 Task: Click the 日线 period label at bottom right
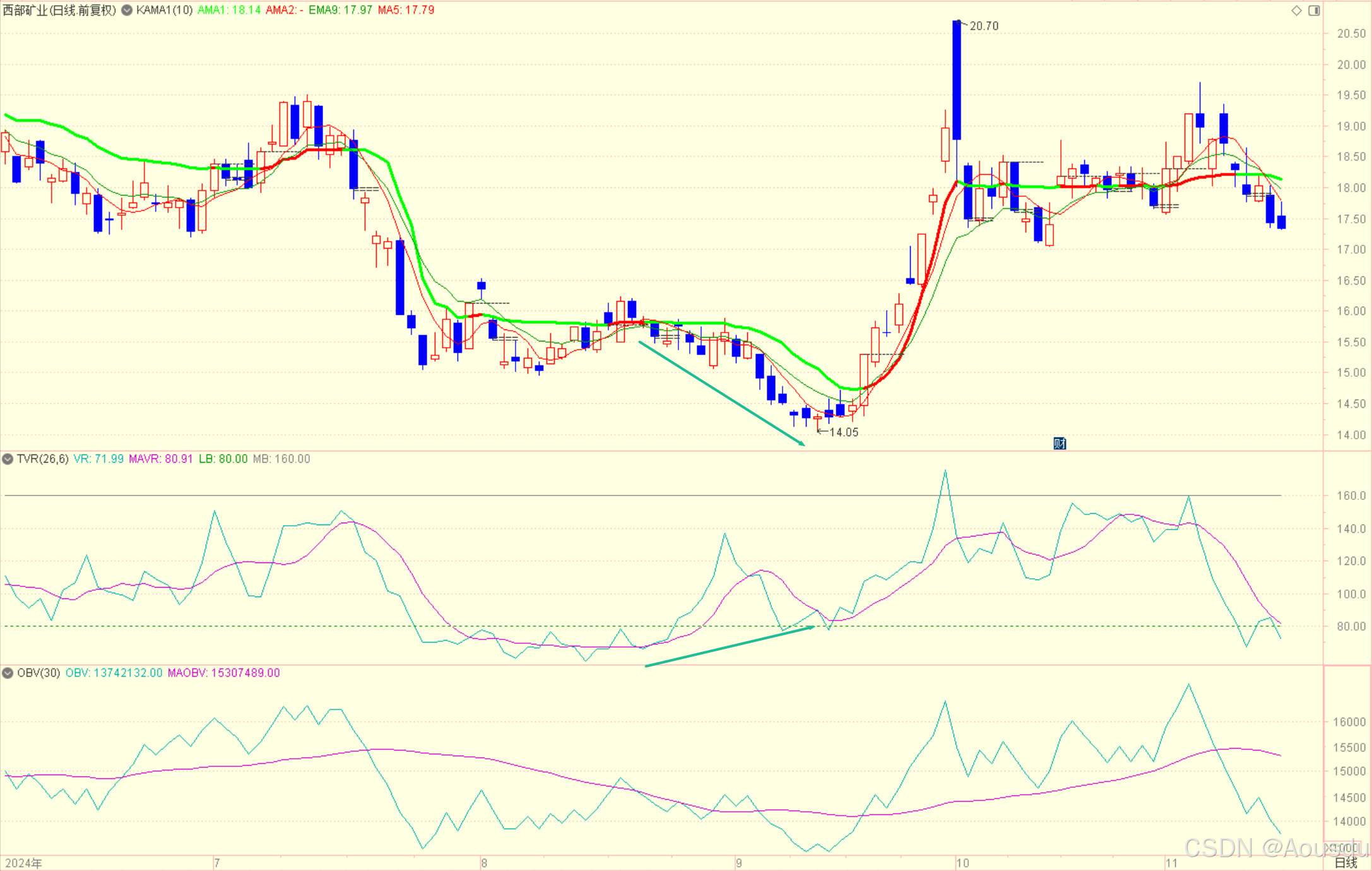click(x=1345, y=863)
